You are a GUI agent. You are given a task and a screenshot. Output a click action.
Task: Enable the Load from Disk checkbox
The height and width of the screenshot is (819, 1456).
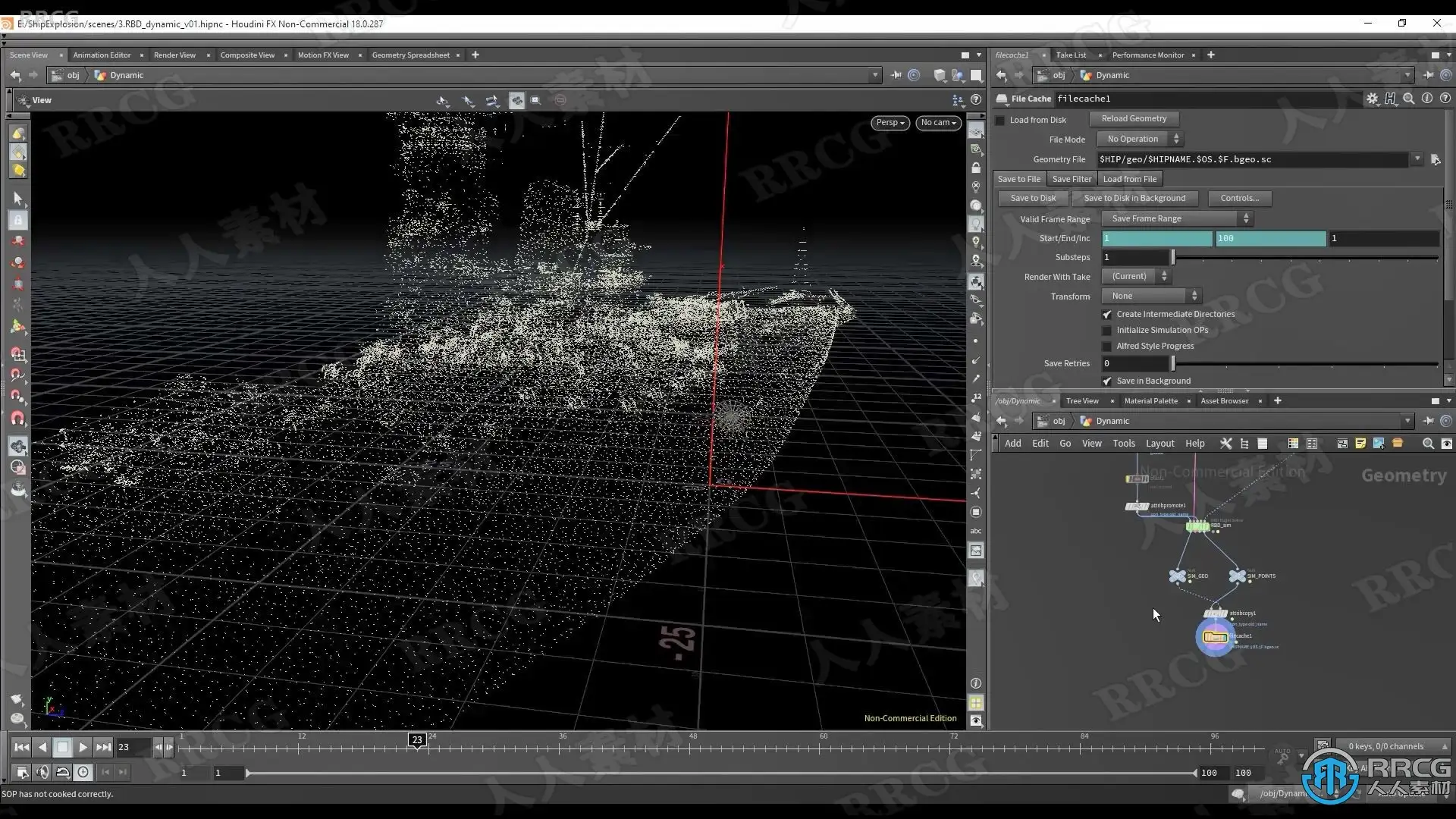click(x=1000, y=120)
